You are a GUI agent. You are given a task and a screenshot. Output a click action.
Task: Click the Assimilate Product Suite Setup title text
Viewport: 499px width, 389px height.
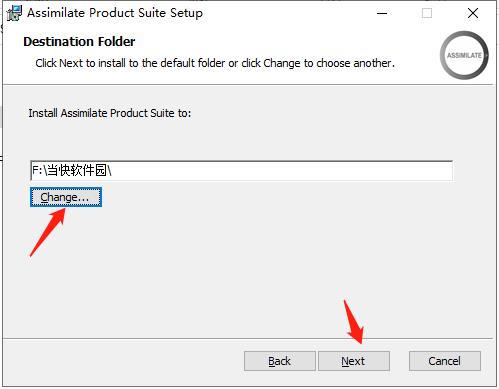(115, 13)
